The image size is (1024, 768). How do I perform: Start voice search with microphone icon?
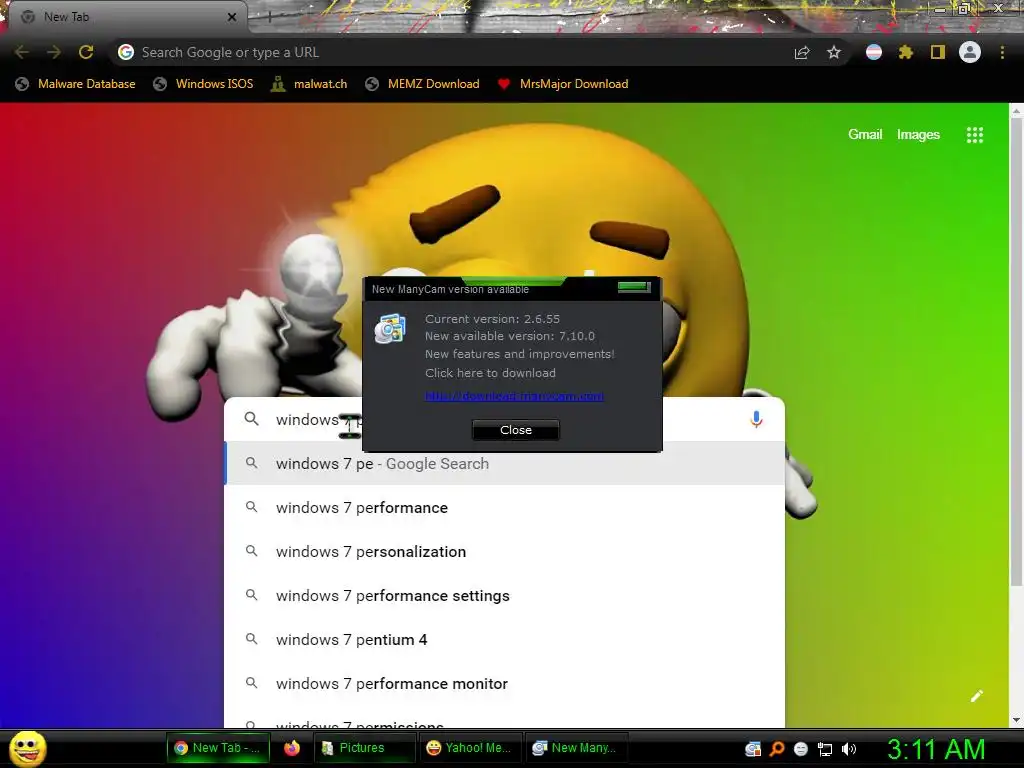(x=756, y=419)
